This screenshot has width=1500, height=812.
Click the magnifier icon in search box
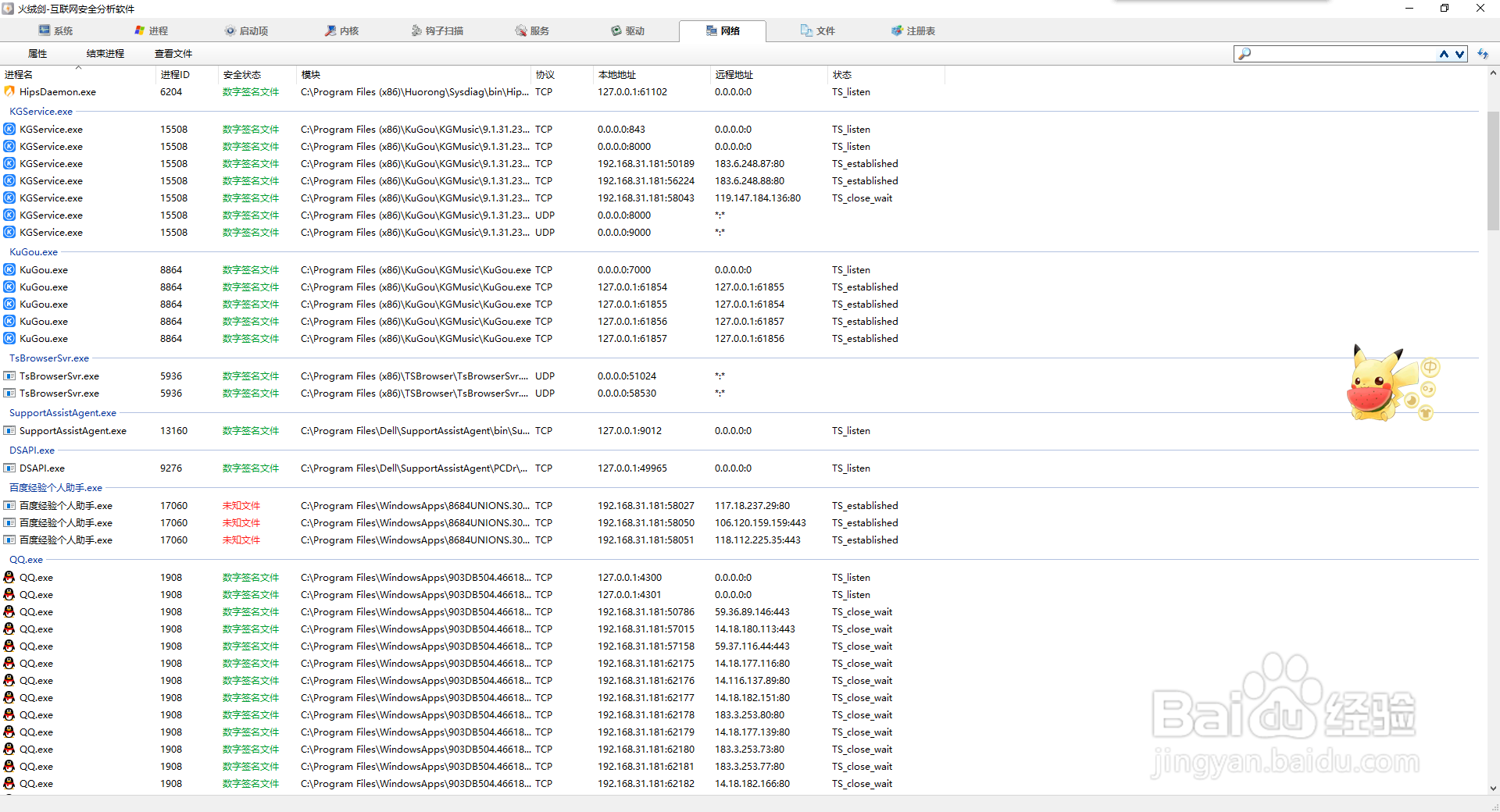(1245, 54)
